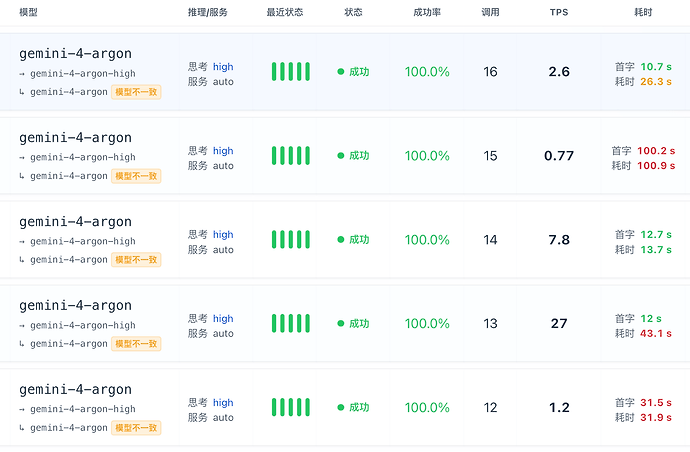Click the 成功率 column header
This screenshot has height=452, width=690.
pyautogui.click(x=427, y=12)
